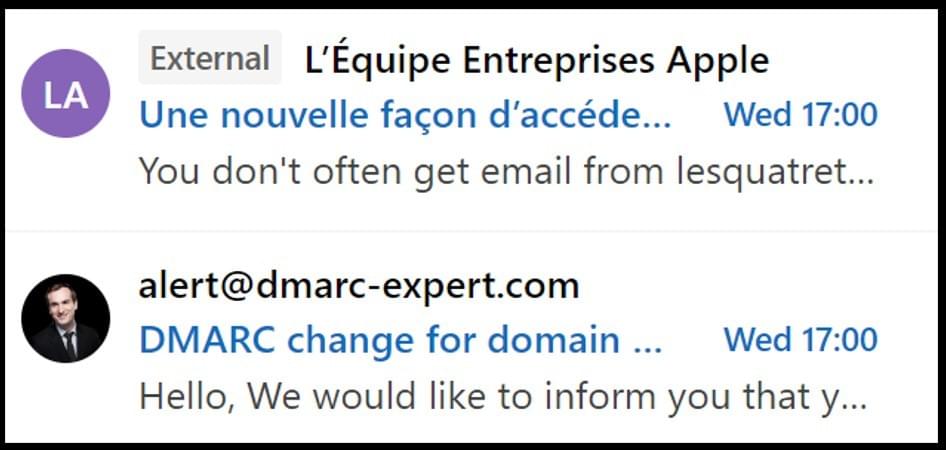This screenshot has height=450, width=946.
Task: Open sender alert@dmarc-expert.com
Action: (359, 286)
